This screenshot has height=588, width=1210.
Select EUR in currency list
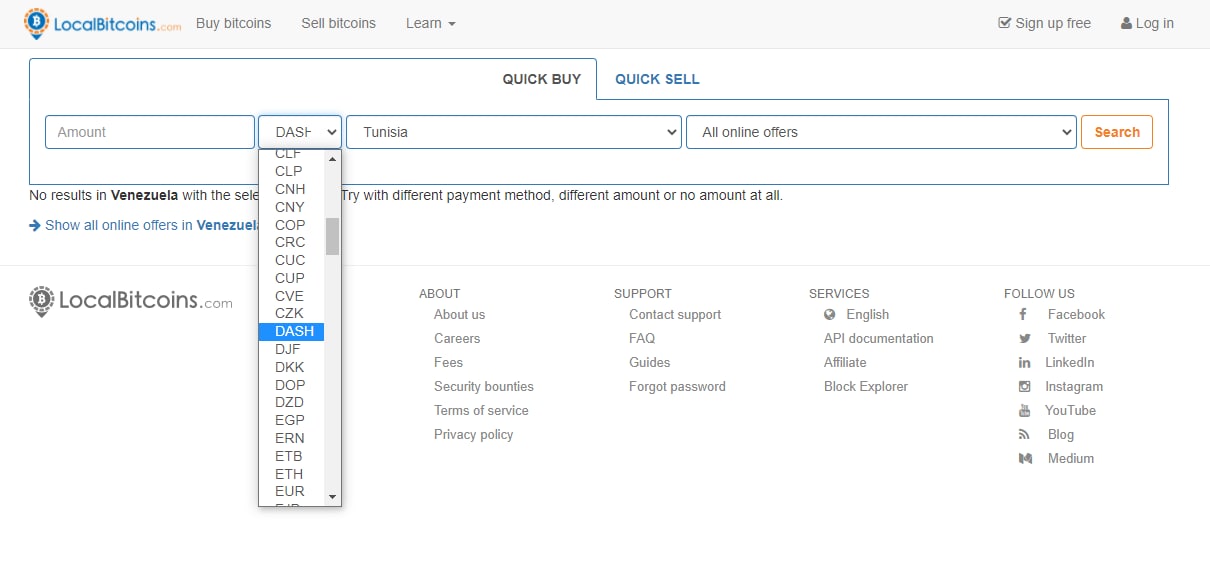point(291,491)
